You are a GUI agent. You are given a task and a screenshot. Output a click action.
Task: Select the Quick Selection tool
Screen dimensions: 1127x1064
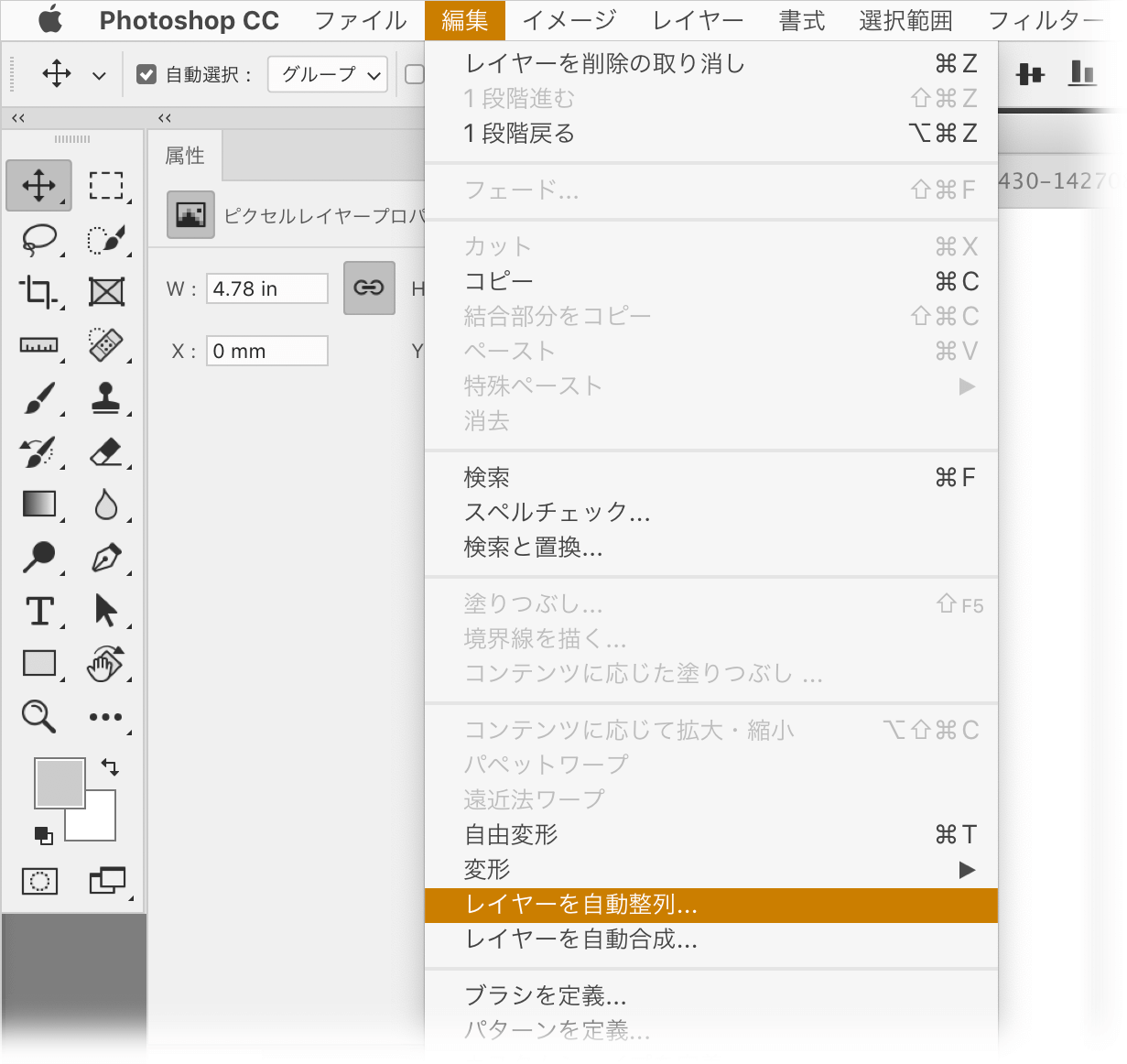(106, 239)
